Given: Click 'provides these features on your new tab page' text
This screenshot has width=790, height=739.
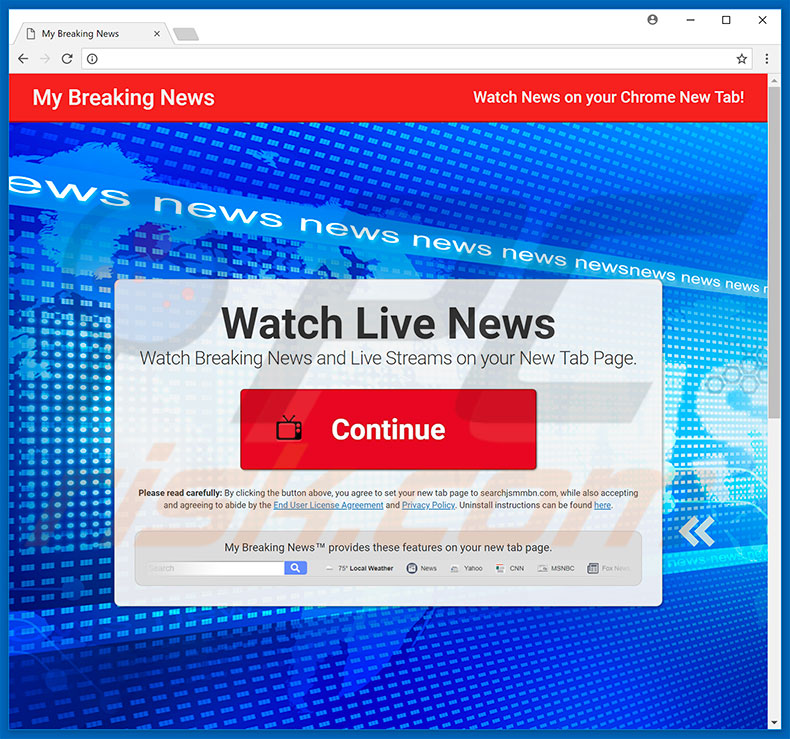Looking at the screenshot, I should (440, 547).
